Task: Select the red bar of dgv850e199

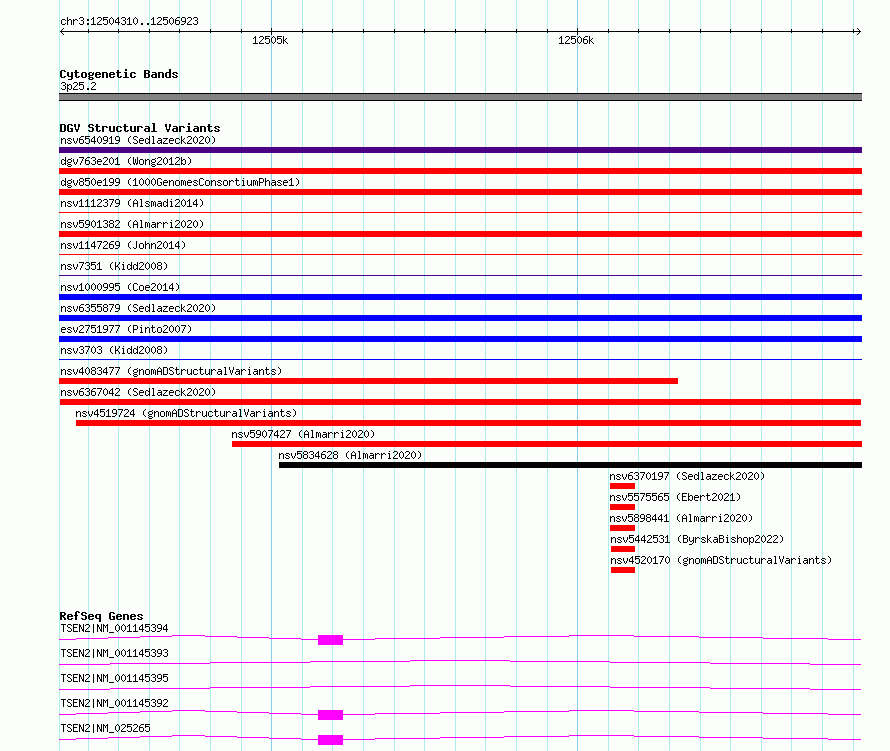Action: tap(460, 192)
